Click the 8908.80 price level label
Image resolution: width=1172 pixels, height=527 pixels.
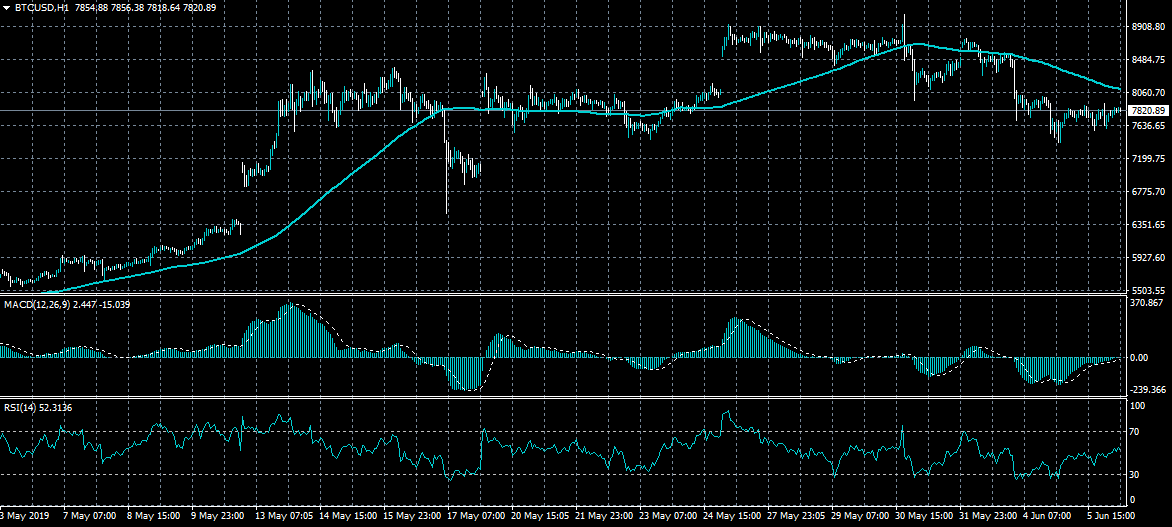(1148, 28)
